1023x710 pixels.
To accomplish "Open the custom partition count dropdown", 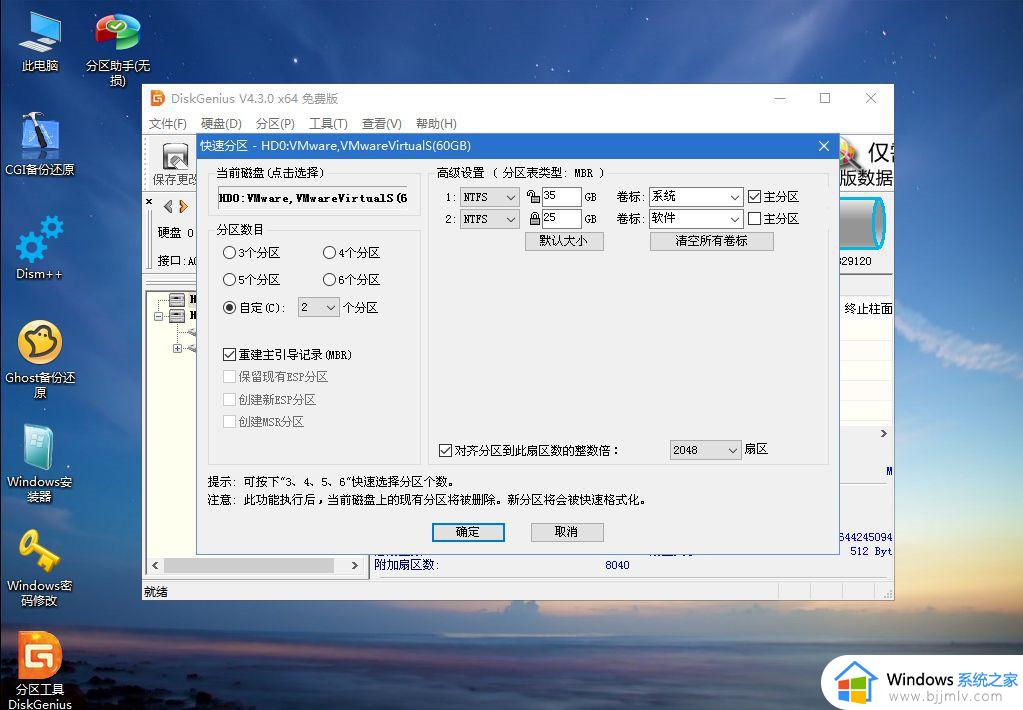I will tap(318, 307).
